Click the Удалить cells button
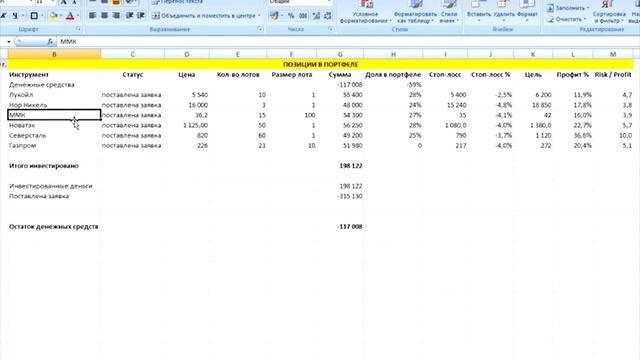This screenshot has width=640, height=360. (x=504, y=12)
